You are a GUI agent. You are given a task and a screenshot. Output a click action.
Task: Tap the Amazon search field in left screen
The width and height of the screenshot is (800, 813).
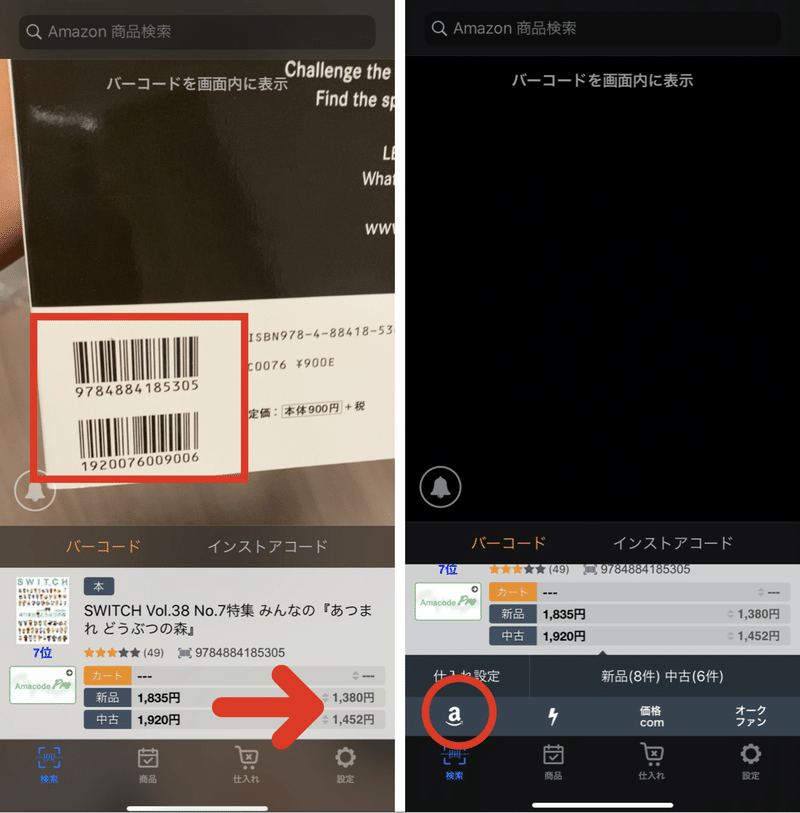point(197,32)
